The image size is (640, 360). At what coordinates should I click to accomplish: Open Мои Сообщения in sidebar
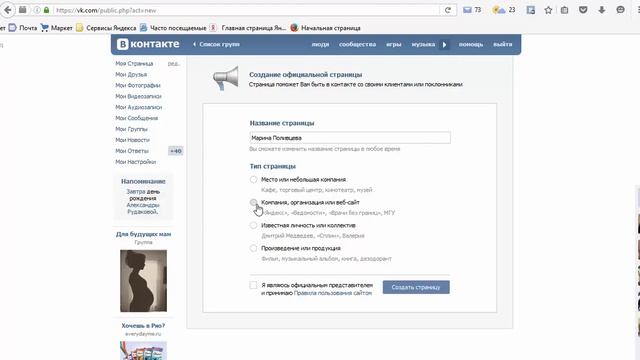136,118
